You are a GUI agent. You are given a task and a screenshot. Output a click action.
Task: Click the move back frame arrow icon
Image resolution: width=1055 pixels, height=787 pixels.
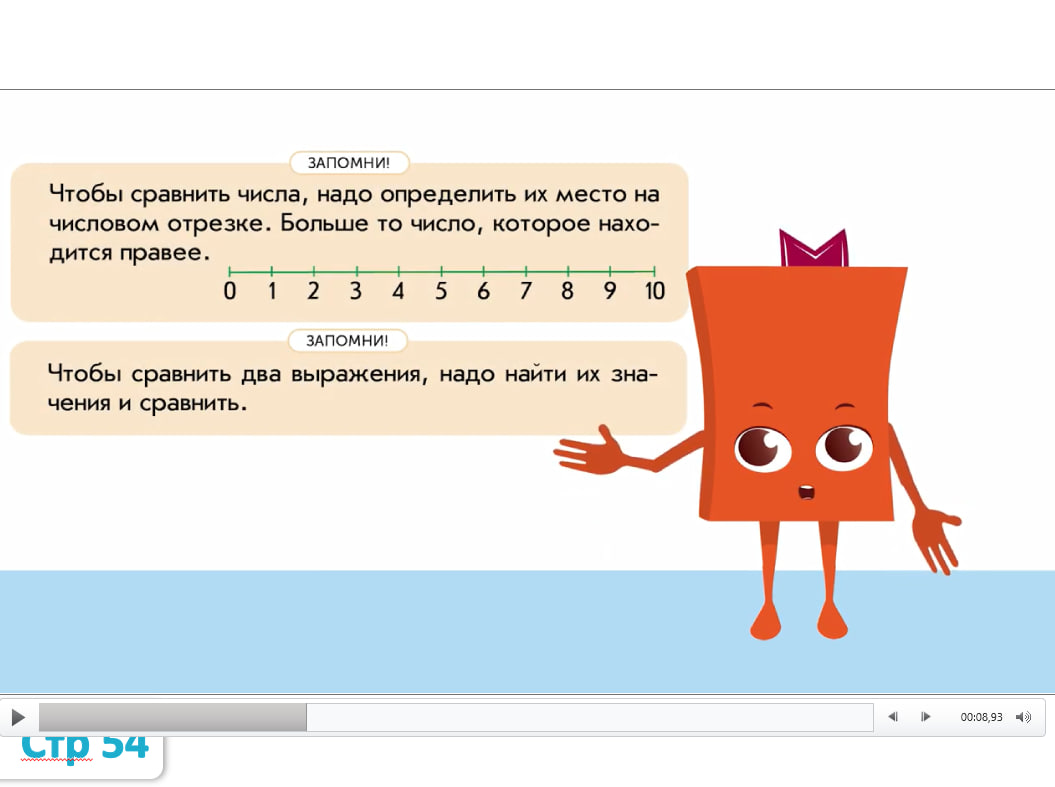coord(893,717)
